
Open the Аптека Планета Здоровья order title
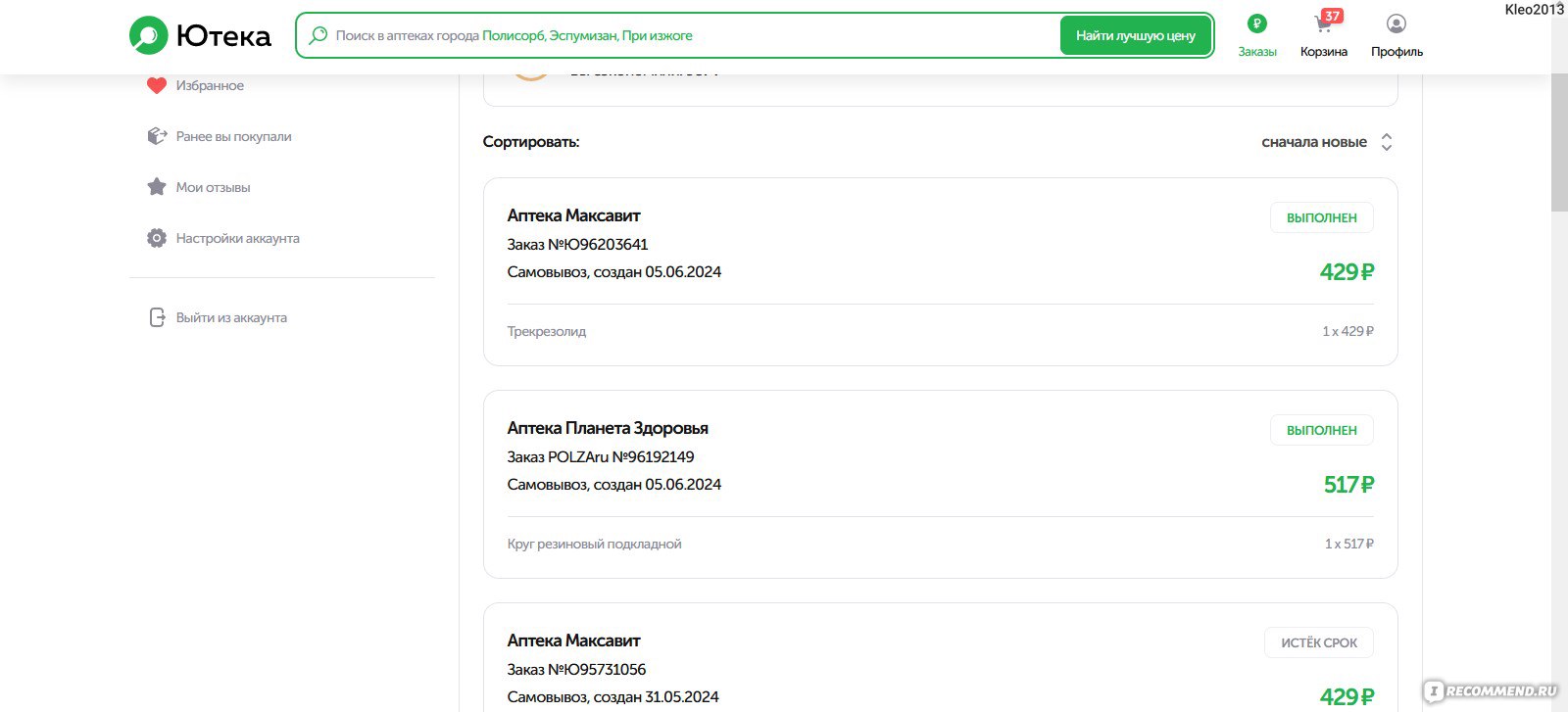tap(608, 428)
